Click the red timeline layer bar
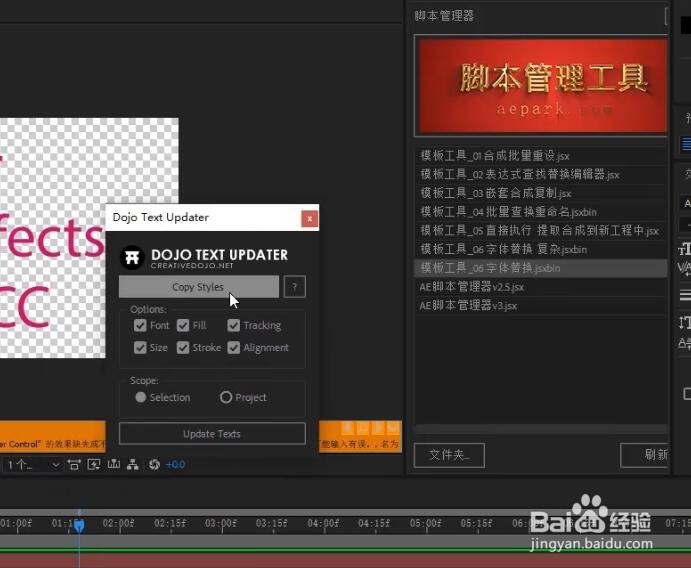The height and width of the screenshot is (568, 691). 346,561
